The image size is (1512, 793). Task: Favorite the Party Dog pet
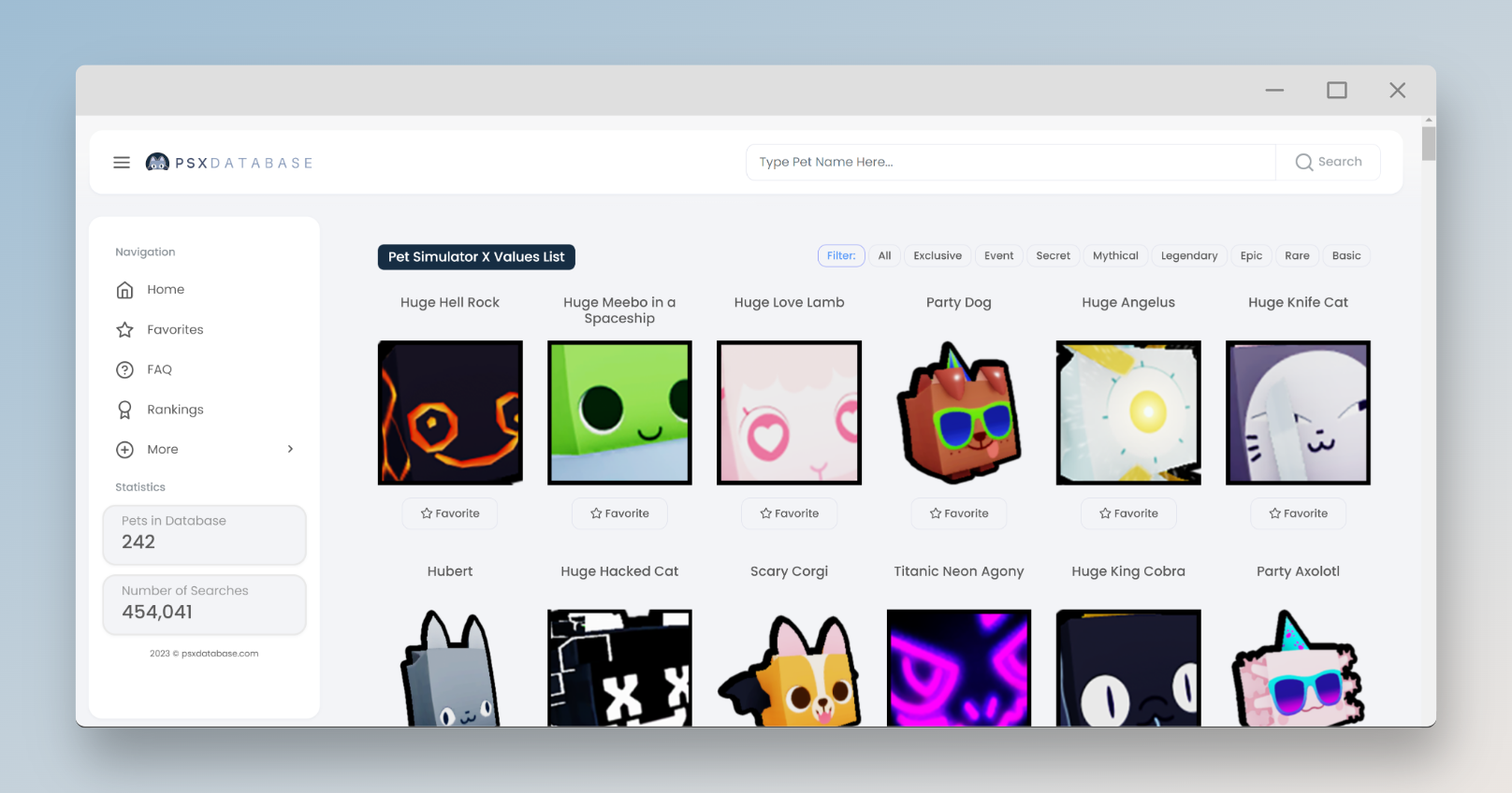pos(959,513)
